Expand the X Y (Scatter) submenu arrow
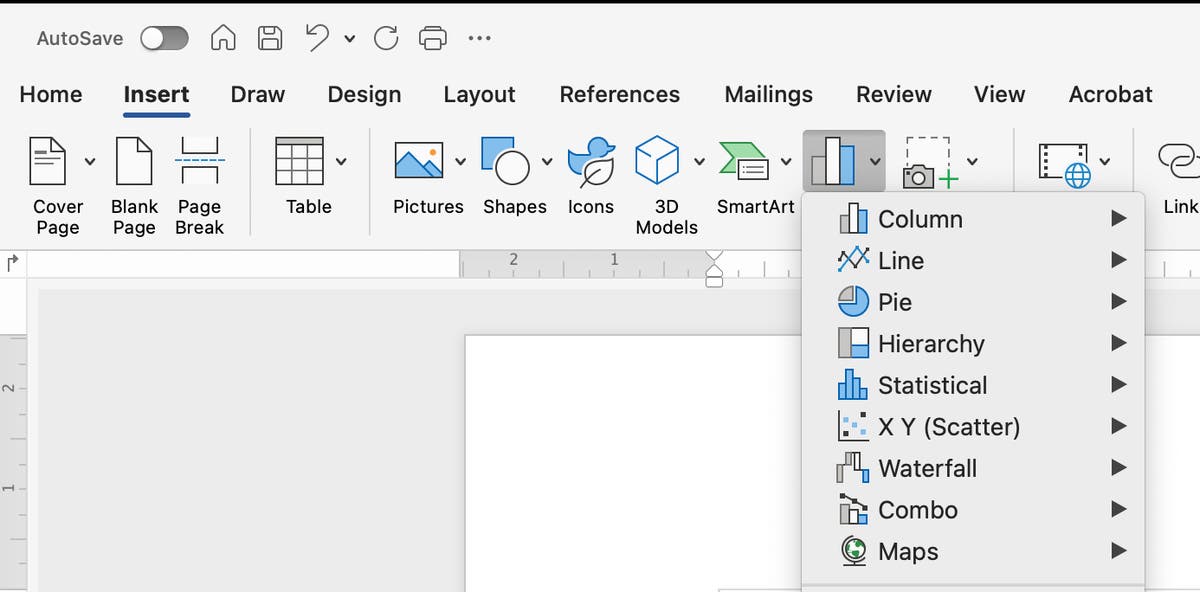The image size is (1200, 592). tap(1119, 427)
